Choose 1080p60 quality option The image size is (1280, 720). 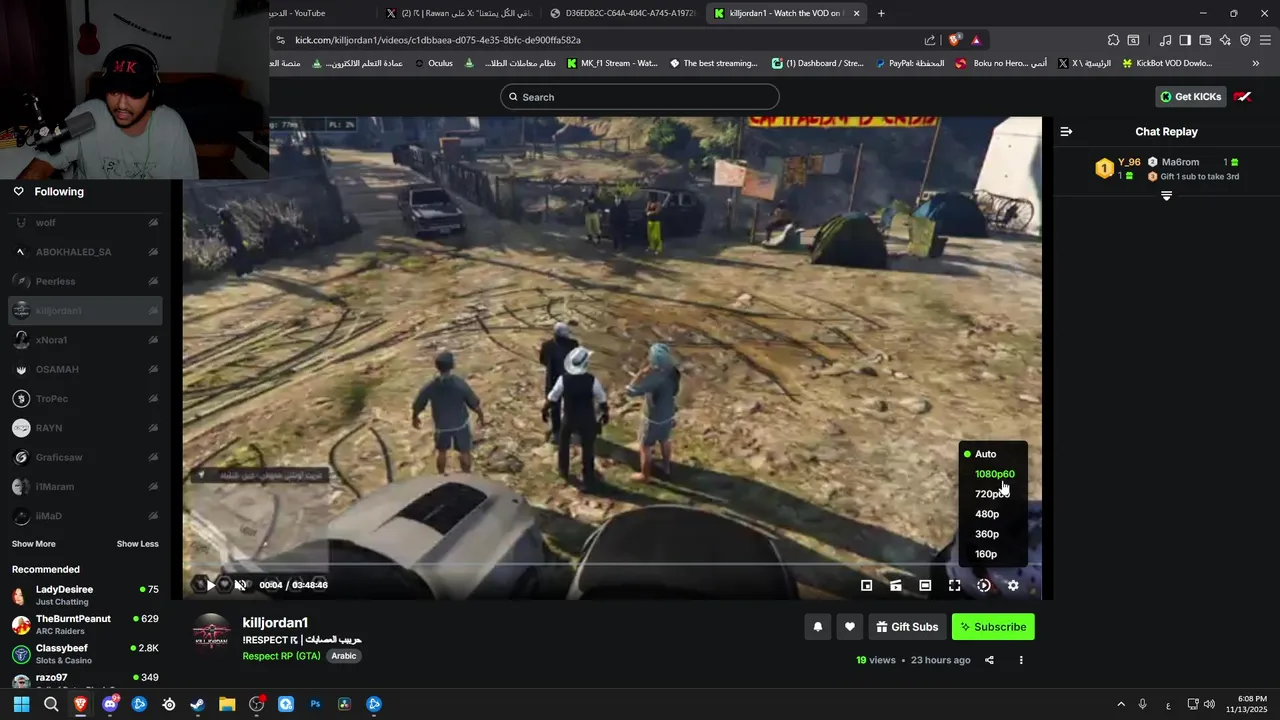993,474
